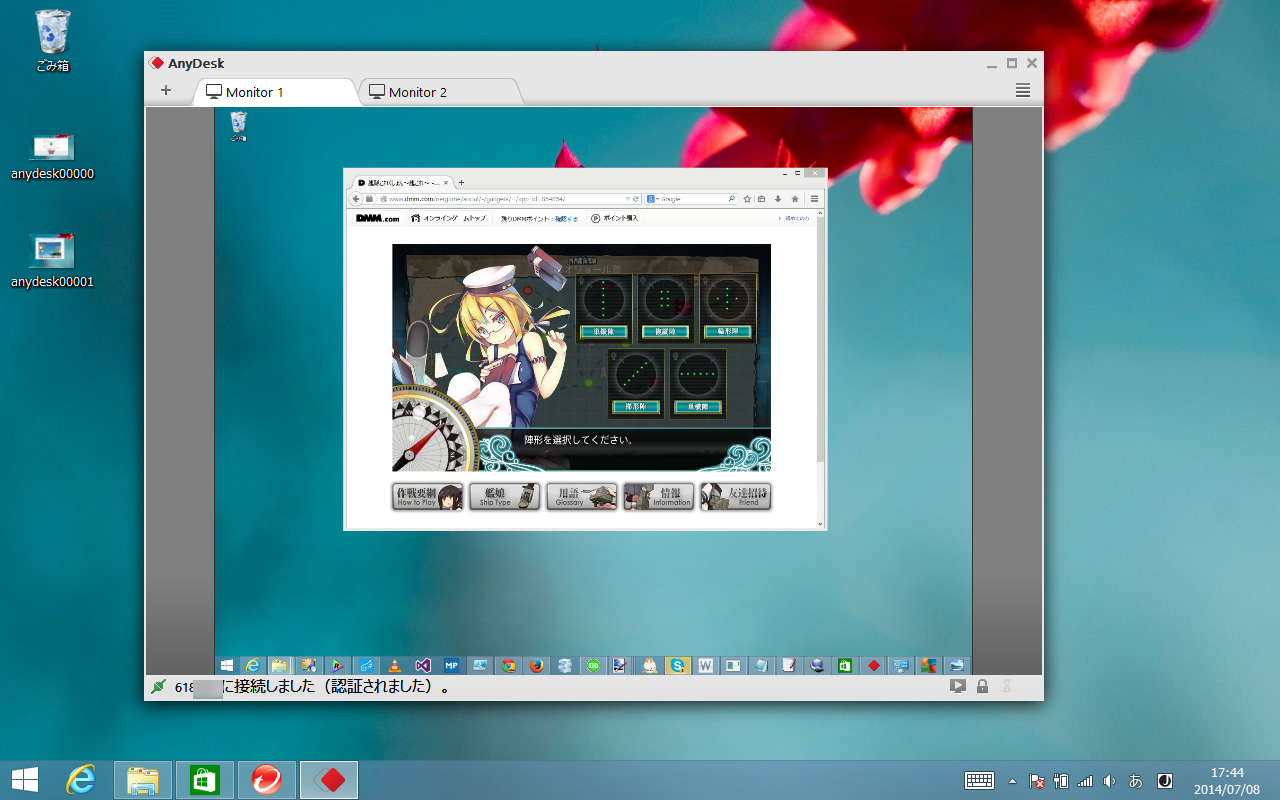Open Windows Store from local taskbar
Image resolution: width=1280 pixels, height=800 pixels.
coord(205,780)
